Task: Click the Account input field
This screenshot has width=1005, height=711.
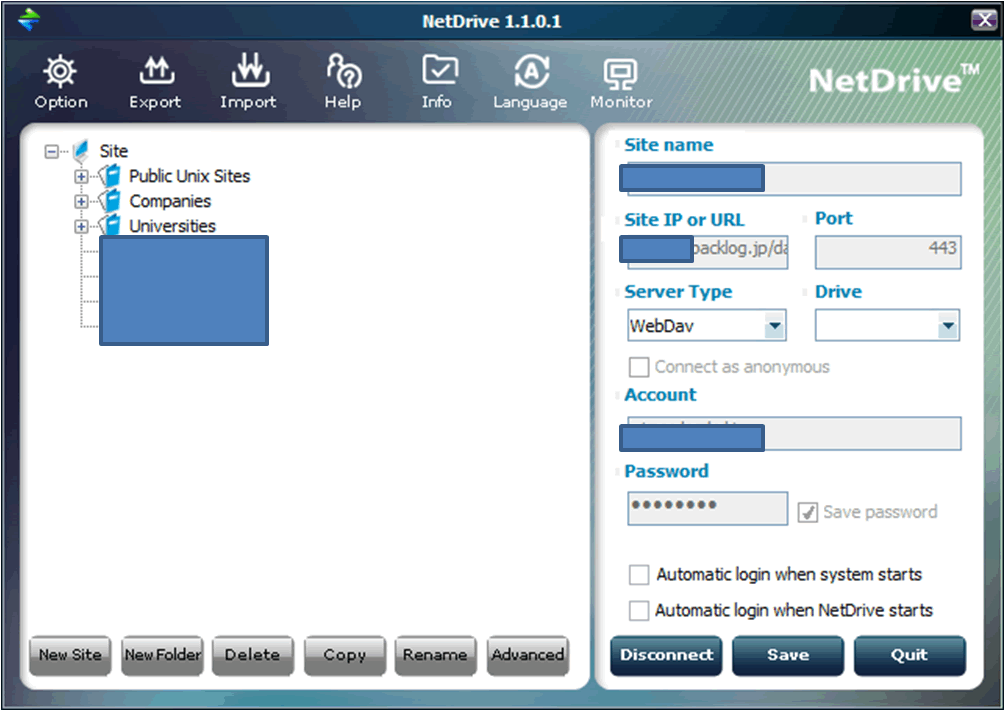Action: (794, 433)
